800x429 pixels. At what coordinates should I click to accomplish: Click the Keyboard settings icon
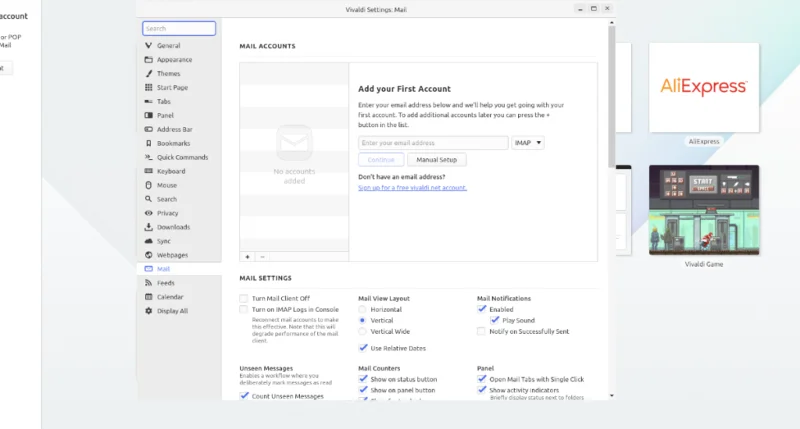(x=148, y=171)
